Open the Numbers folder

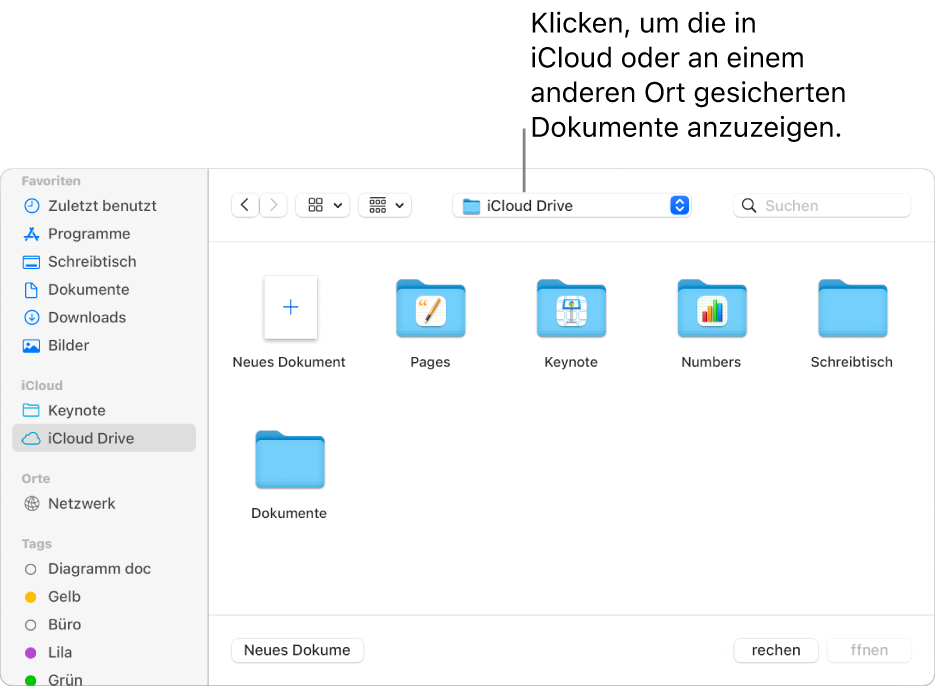tap(712, 308)
